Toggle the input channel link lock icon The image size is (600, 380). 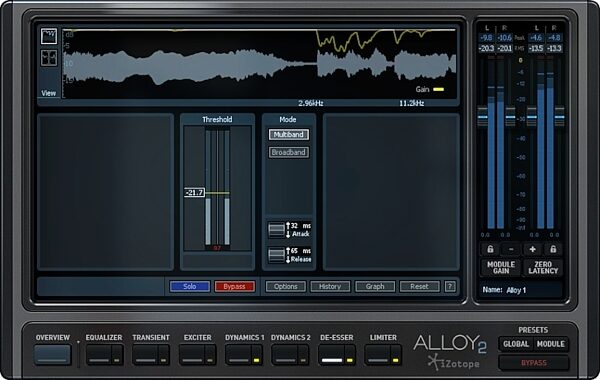(x=490, y=250)
